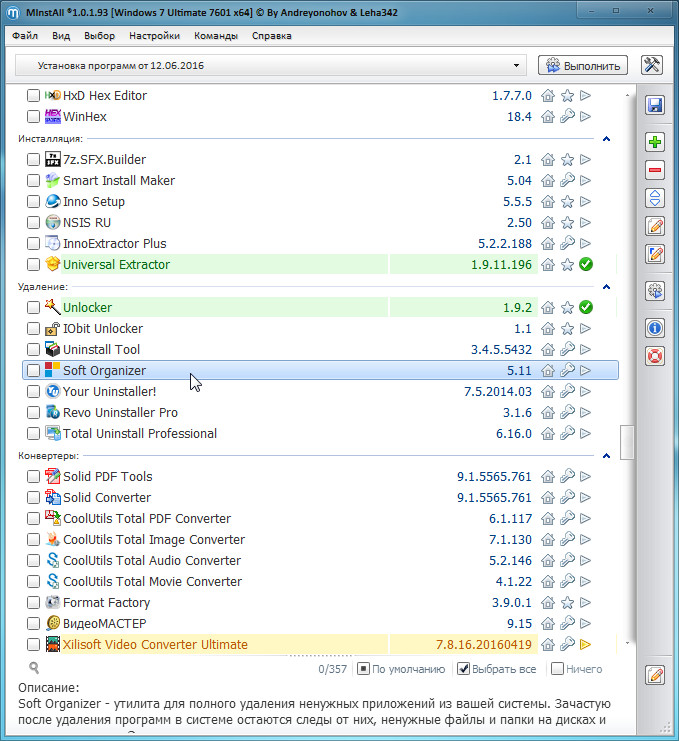
Task: Select CoolUtils Total Audio Converter row
Action: pyautogui.click(x=320, y=560)
